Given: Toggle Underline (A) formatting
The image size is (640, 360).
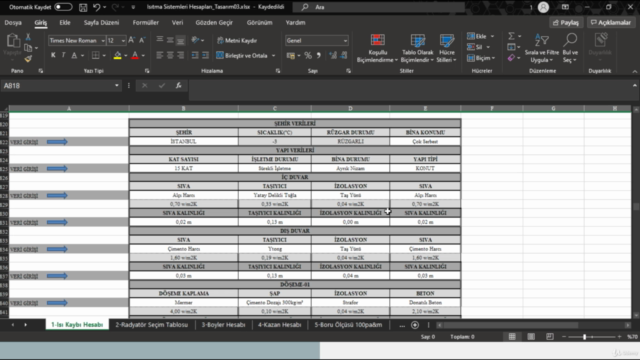Looking at the screenshot, I should coord(74,55).
